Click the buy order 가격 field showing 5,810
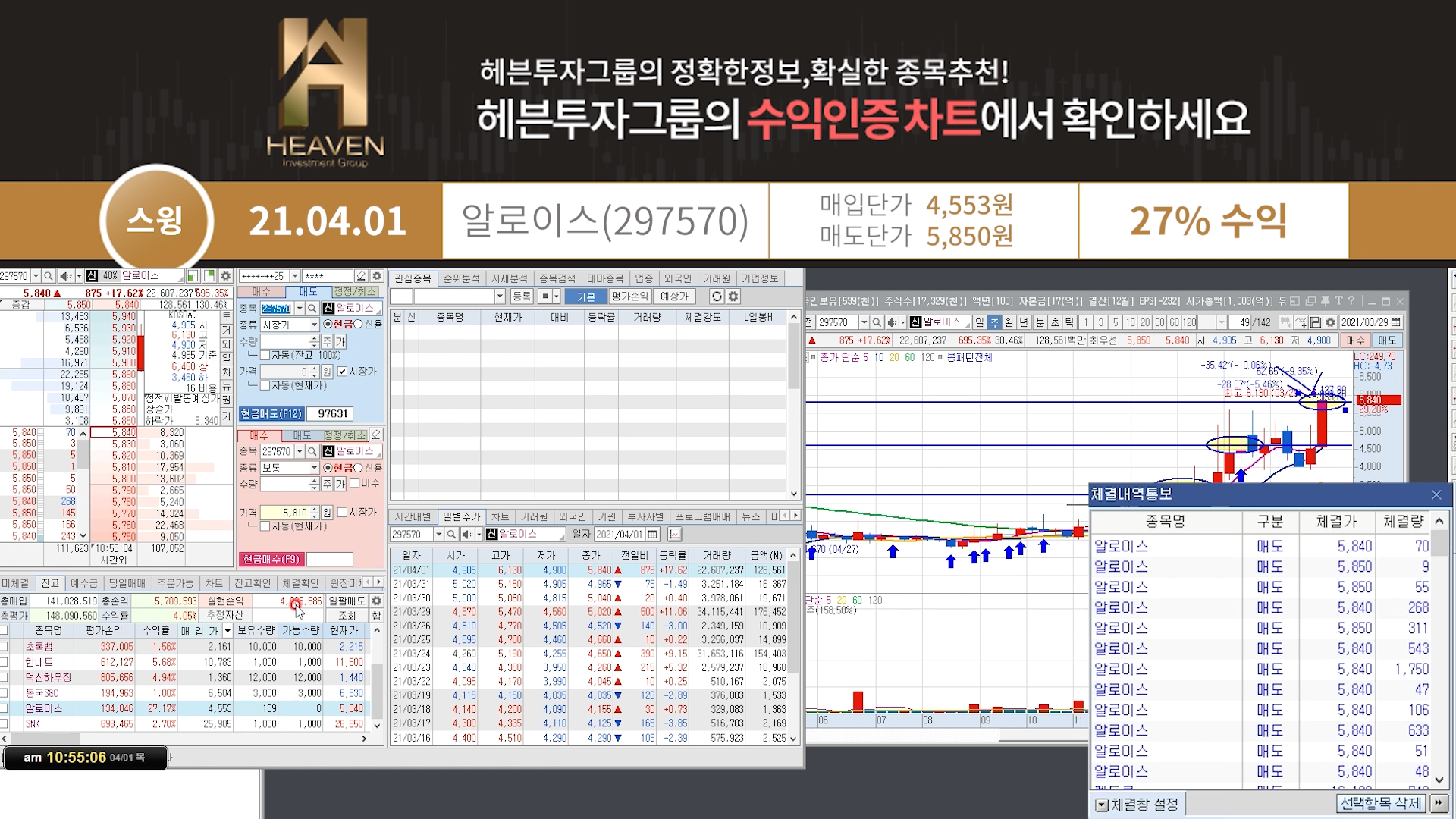The image size is (1456, 819). pyautogui.click(x=284, y=513)
